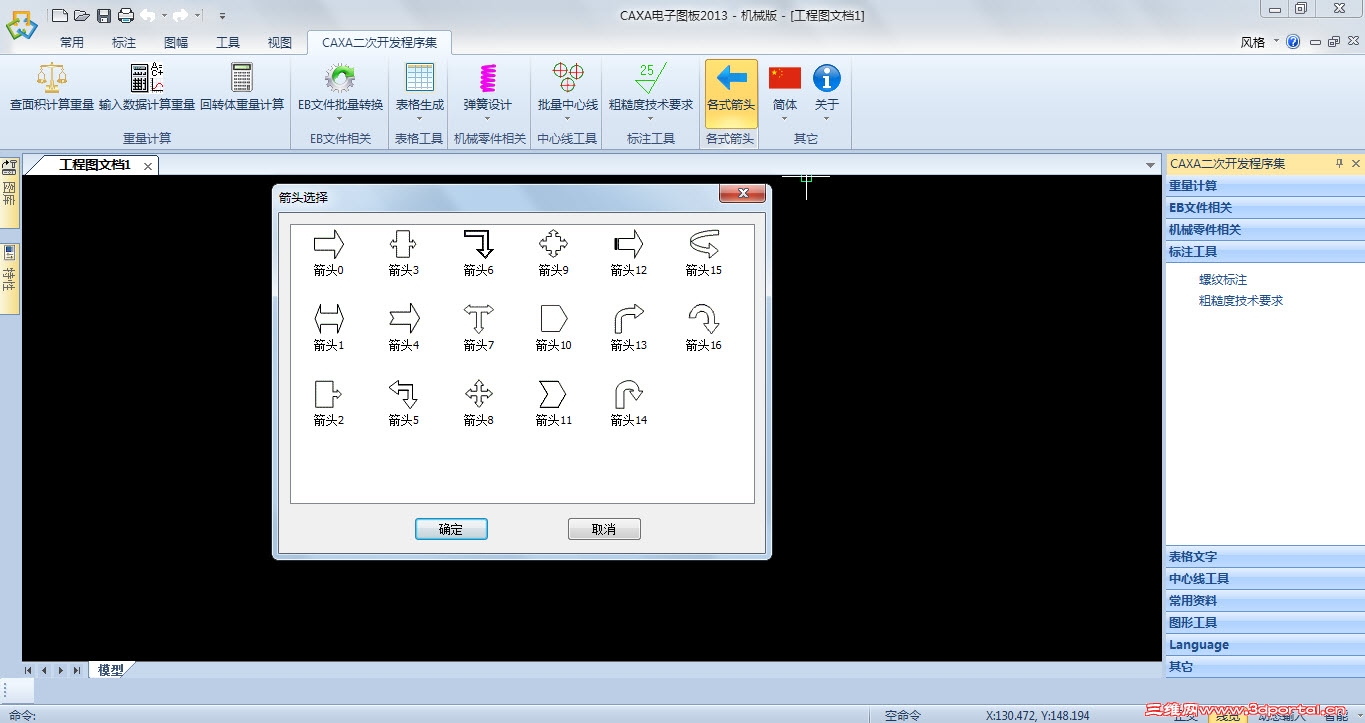This screenshot has height=723, width=1365.
Task: Expand 表格文字 panel section
Action: tap(1264, 557)
